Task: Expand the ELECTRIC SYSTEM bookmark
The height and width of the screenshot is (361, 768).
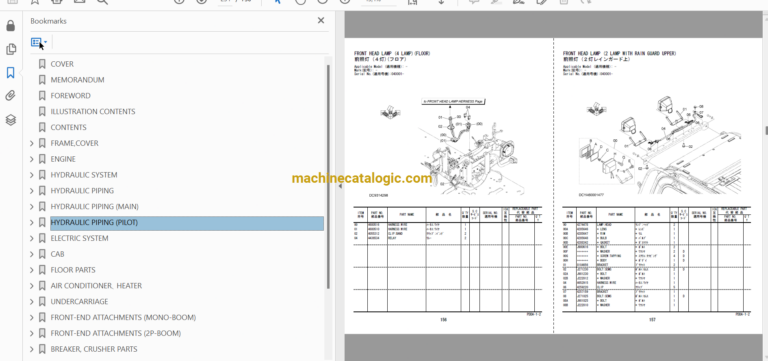Action: click(x=32, y=239)
